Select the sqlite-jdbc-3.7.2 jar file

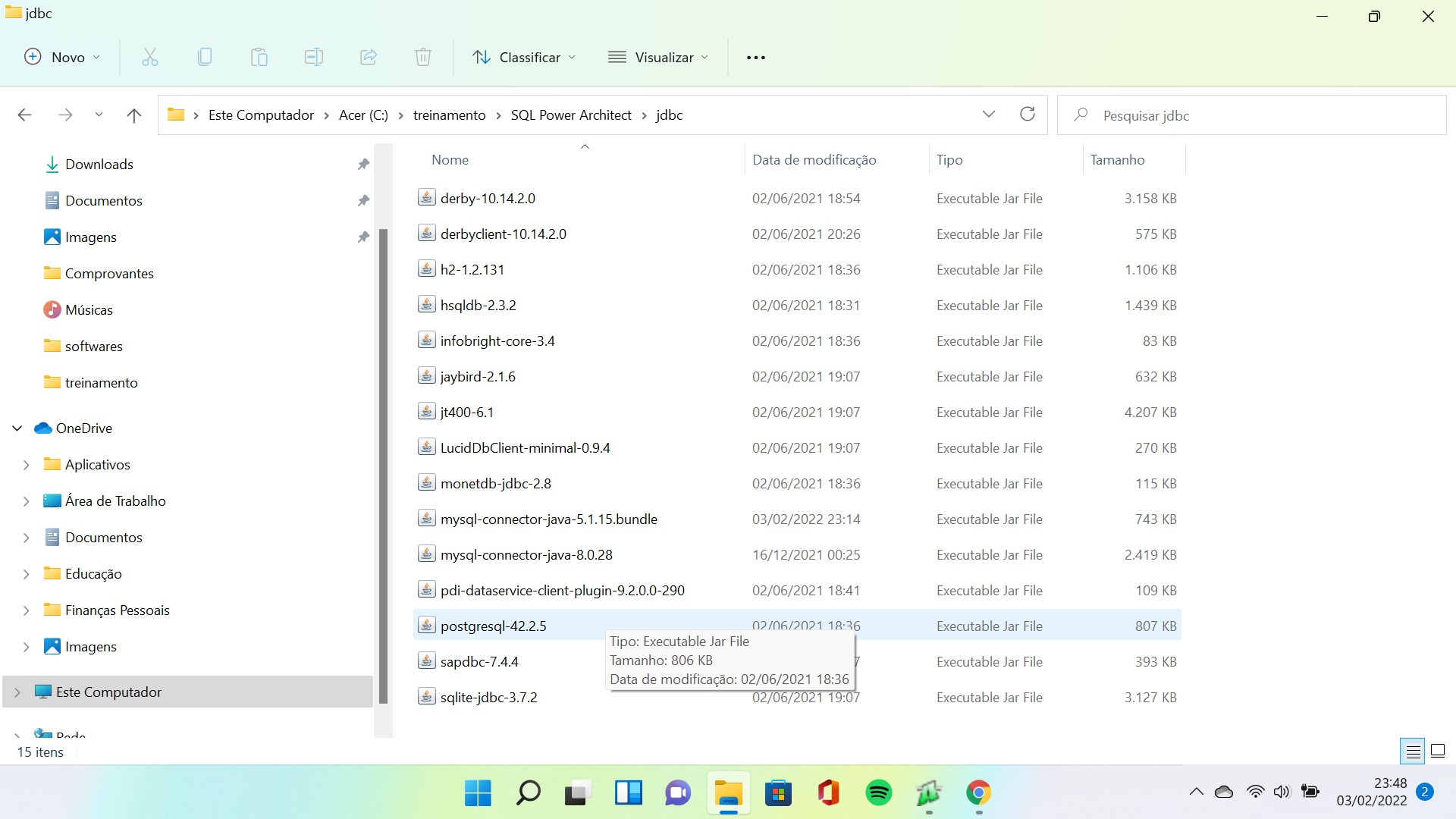(490, 697)
